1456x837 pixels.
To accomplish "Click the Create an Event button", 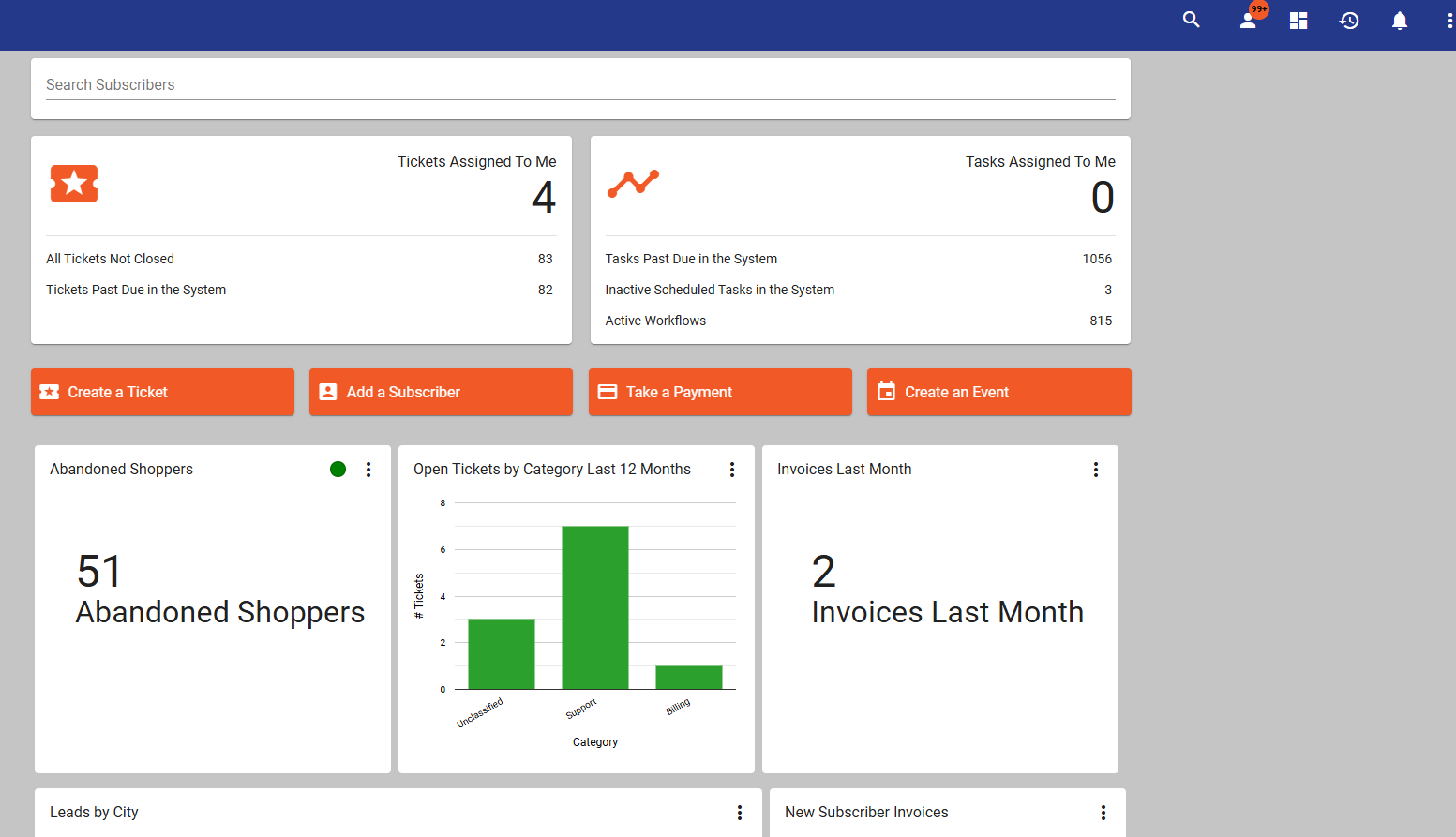I will coord(999,392).
